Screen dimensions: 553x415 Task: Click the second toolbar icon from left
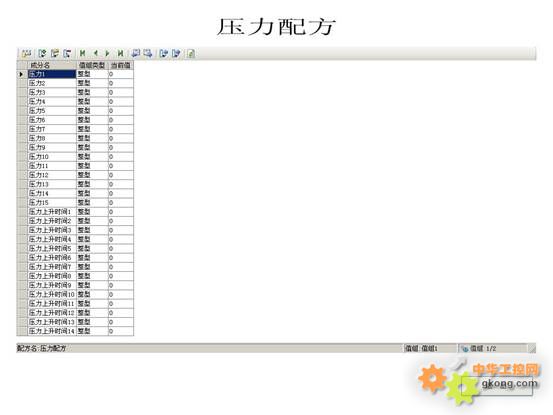[x=42, y=53]
